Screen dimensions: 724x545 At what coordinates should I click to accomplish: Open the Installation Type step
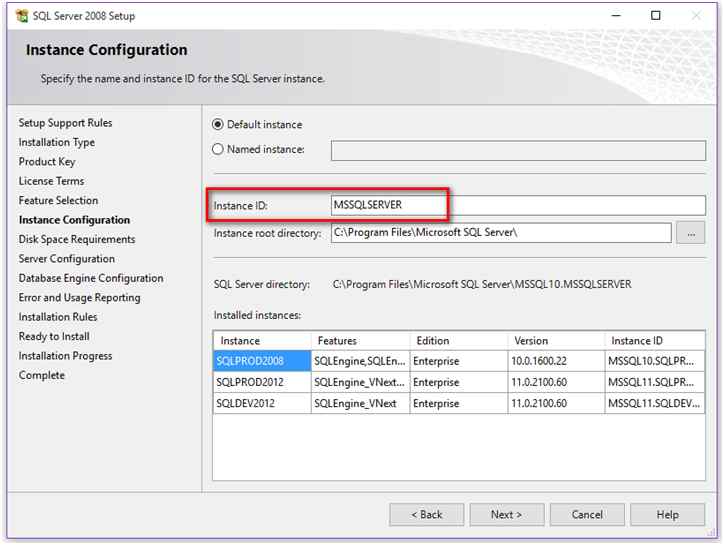coord(56,142)
